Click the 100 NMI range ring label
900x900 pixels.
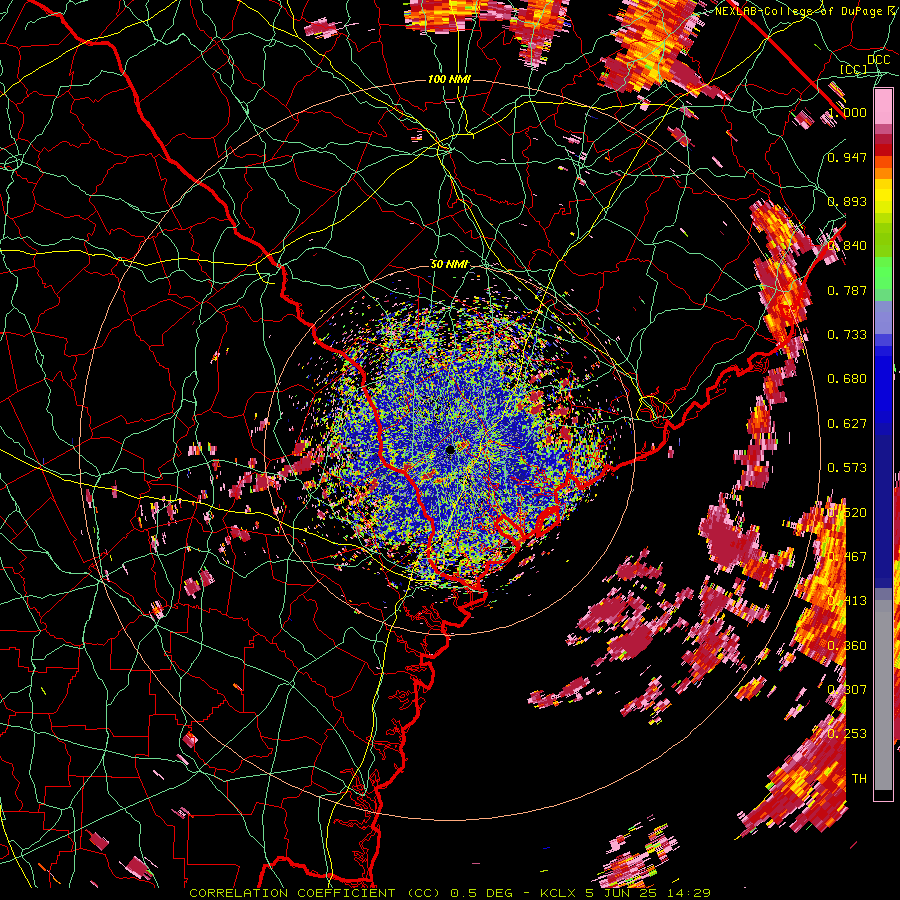tap(449, 79)
